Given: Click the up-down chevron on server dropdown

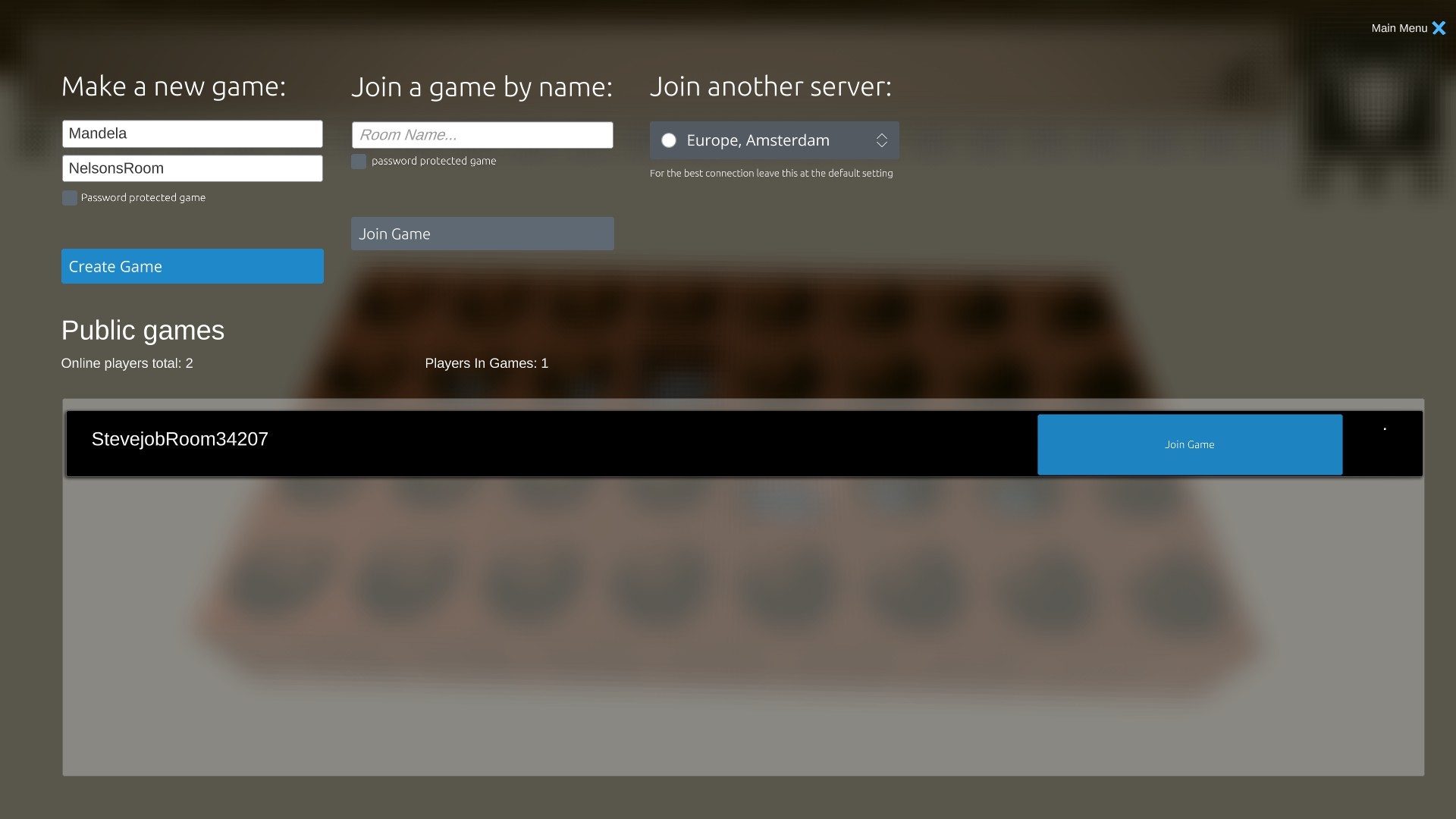Looking at the screenshot, I should pyautogui.click(x=881, y=140).
